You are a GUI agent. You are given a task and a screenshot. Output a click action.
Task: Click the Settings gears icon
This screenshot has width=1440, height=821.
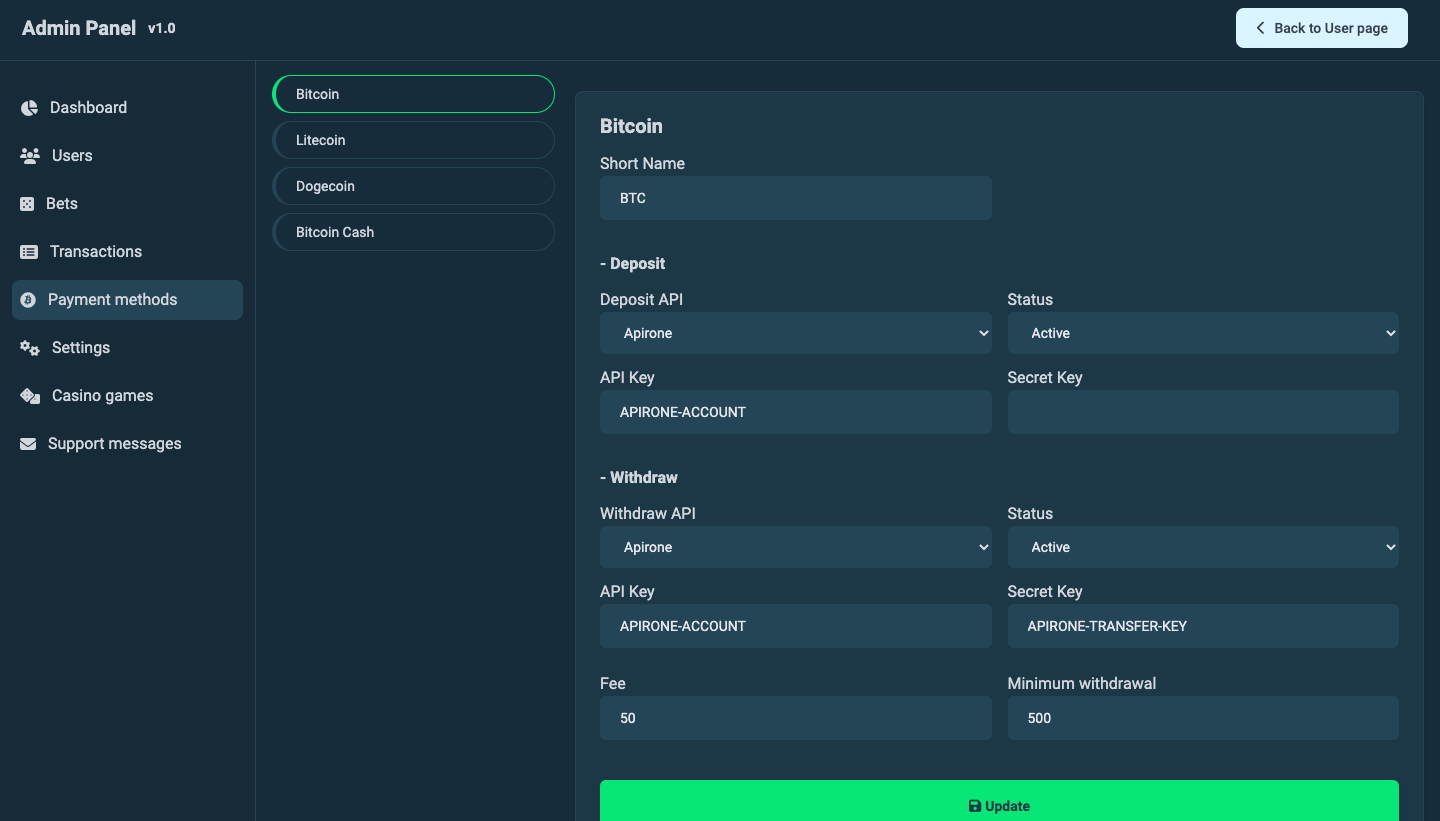28,347
